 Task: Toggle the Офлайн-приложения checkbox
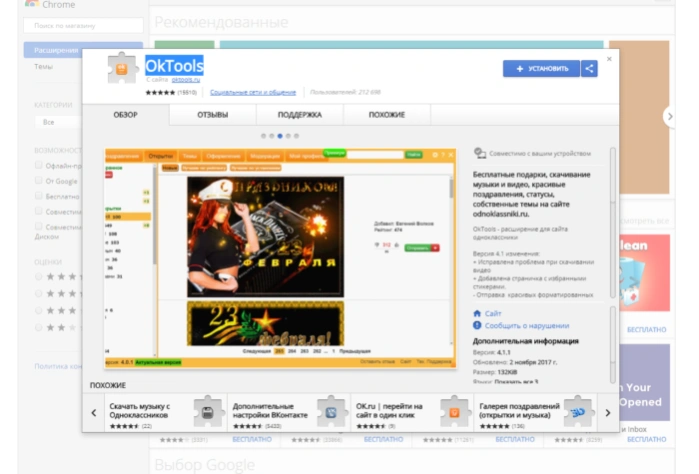tap(39, 165)
